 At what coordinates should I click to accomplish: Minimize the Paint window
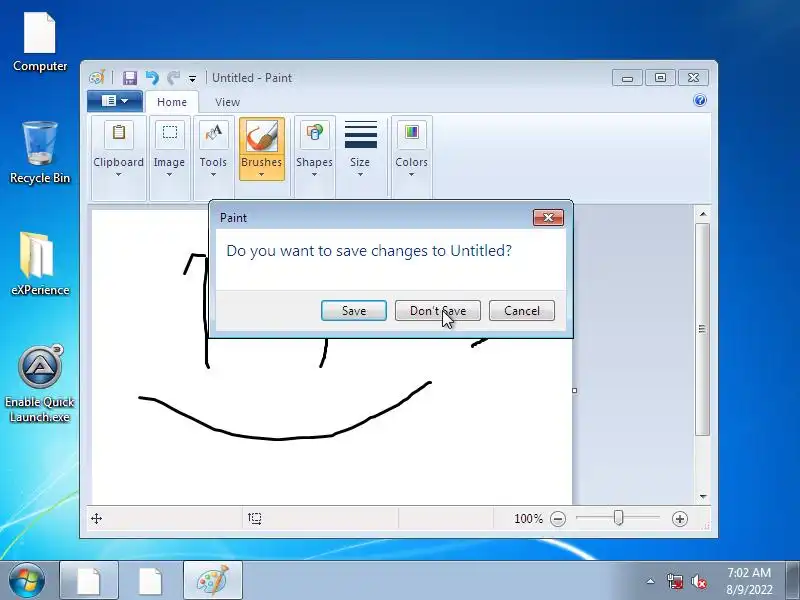tap(628, 78)
